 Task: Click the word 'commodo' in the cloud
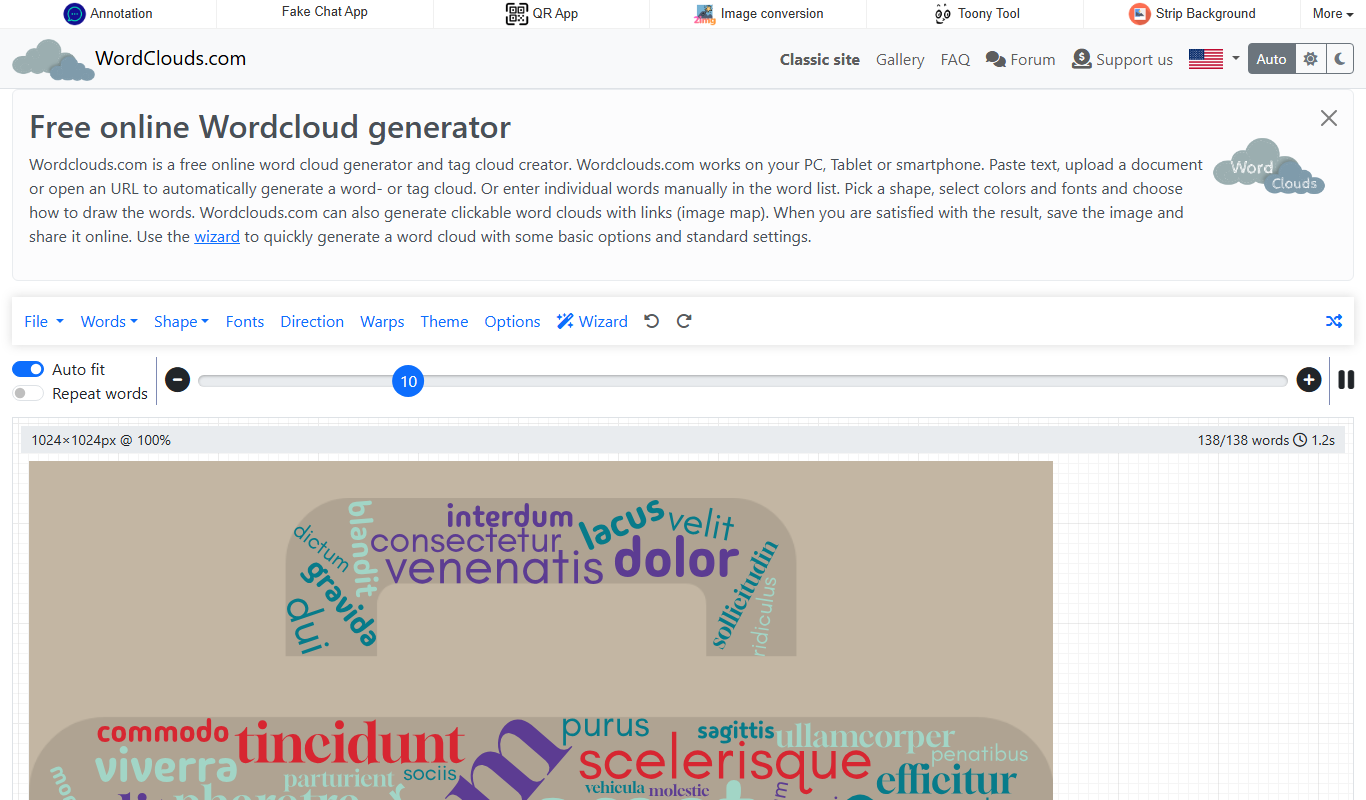tap(163, 732)
